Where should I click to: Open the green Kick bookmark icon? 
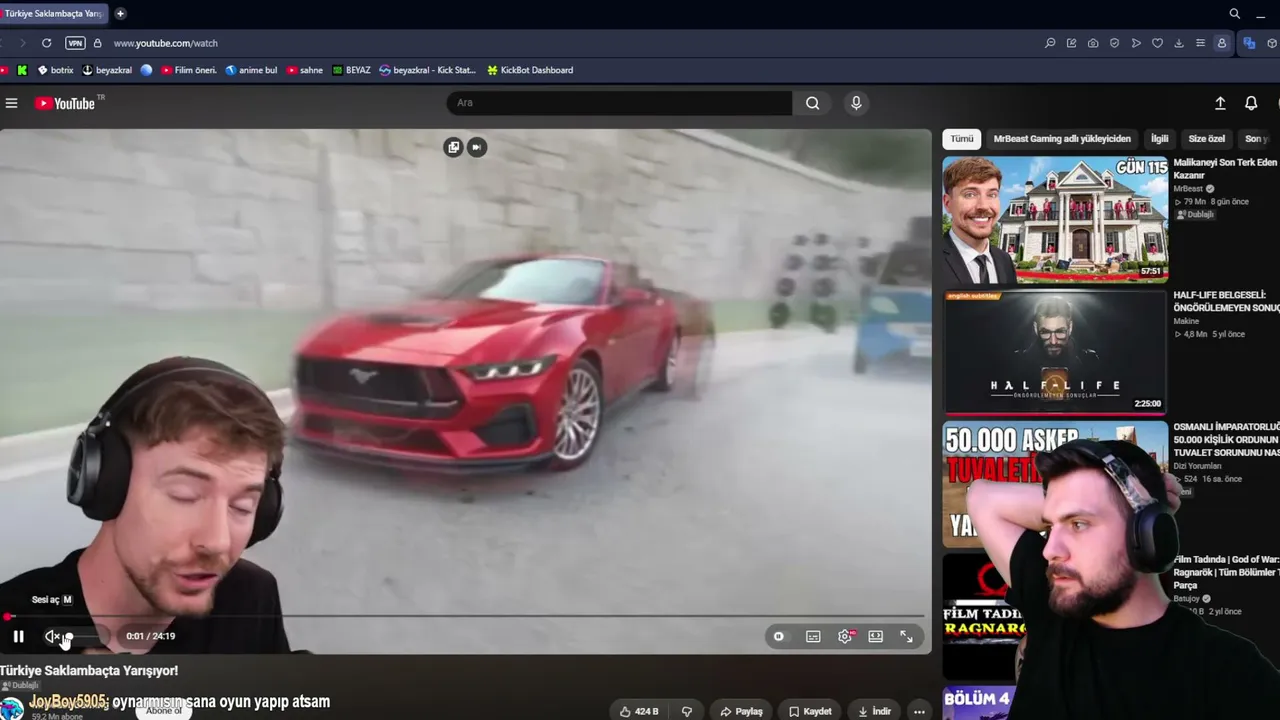[22, 70]
